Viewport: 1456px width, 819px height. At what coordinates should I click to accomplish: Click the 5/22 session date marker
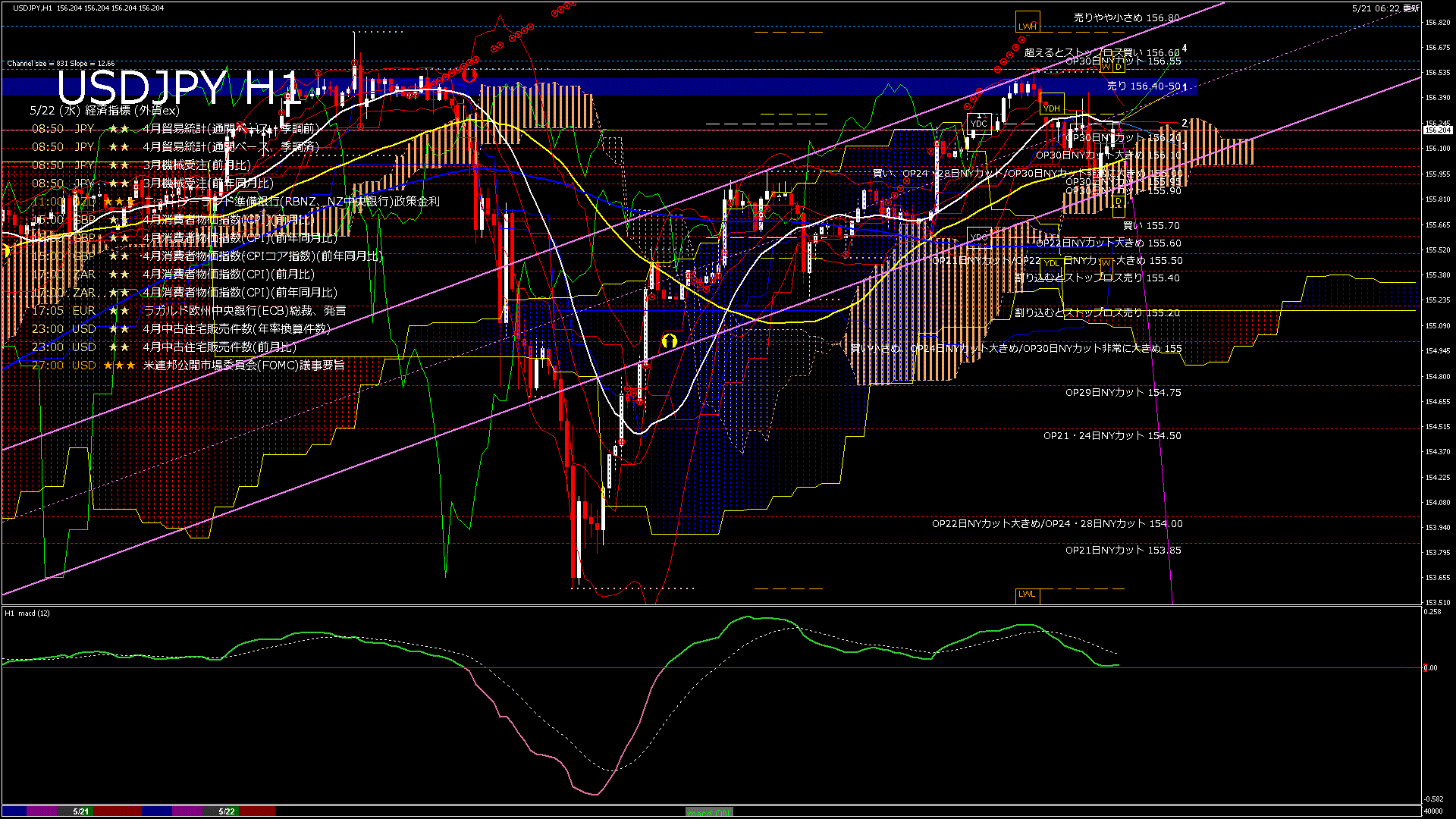(227, 811)
